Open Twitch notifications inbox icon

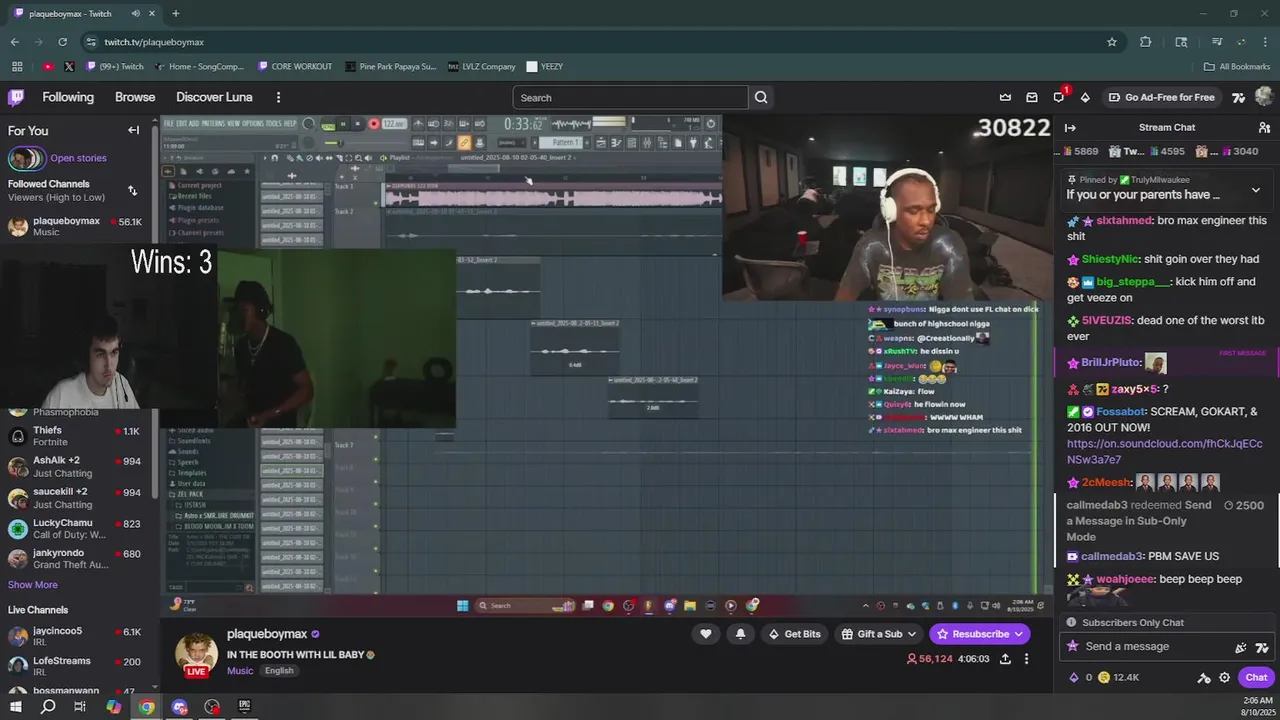click(x=1032, y=97)
